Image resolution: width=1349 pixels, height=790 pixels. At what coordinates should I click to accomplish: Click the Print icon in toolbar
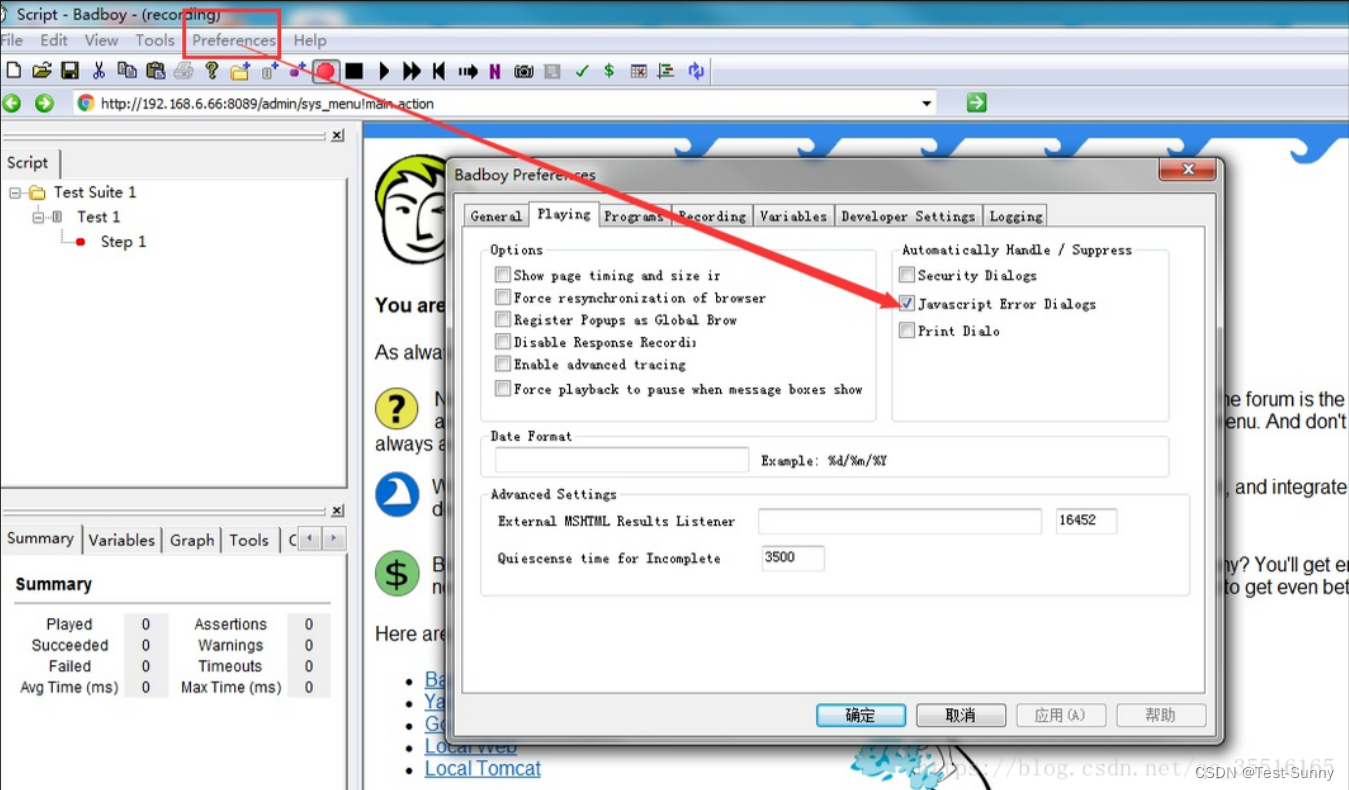(x=183, y=71)
